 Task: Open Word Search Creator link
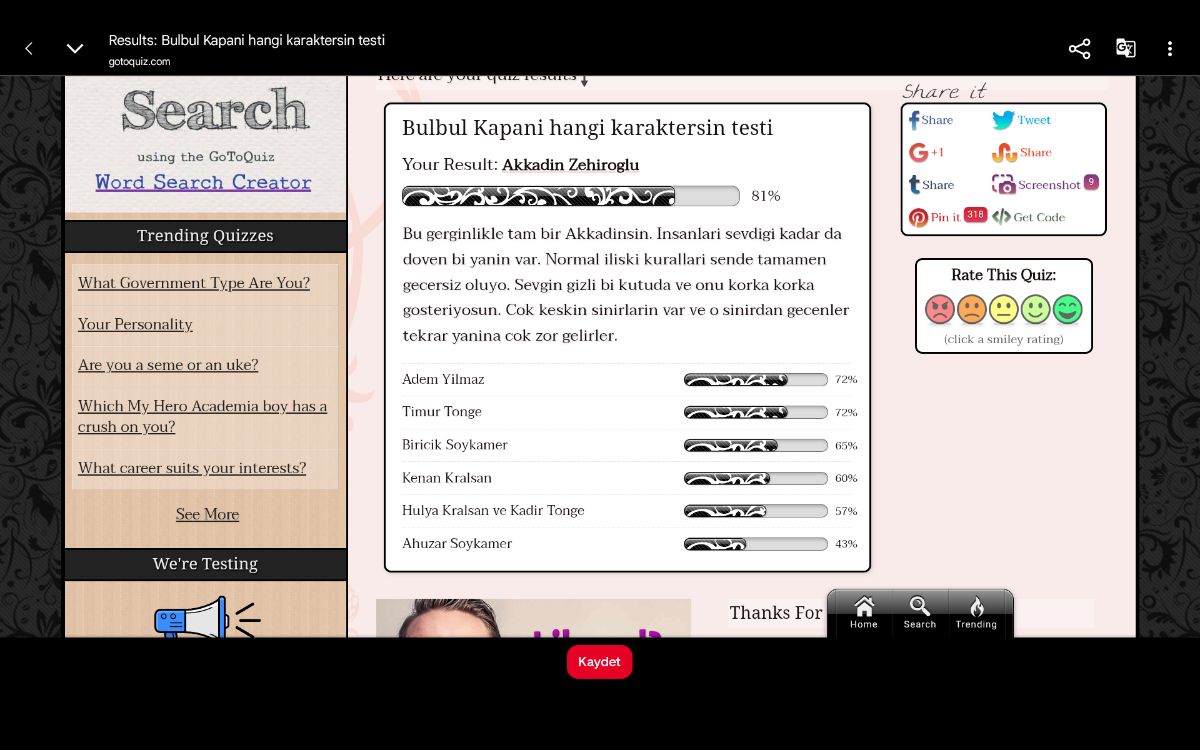click(203, 182)
